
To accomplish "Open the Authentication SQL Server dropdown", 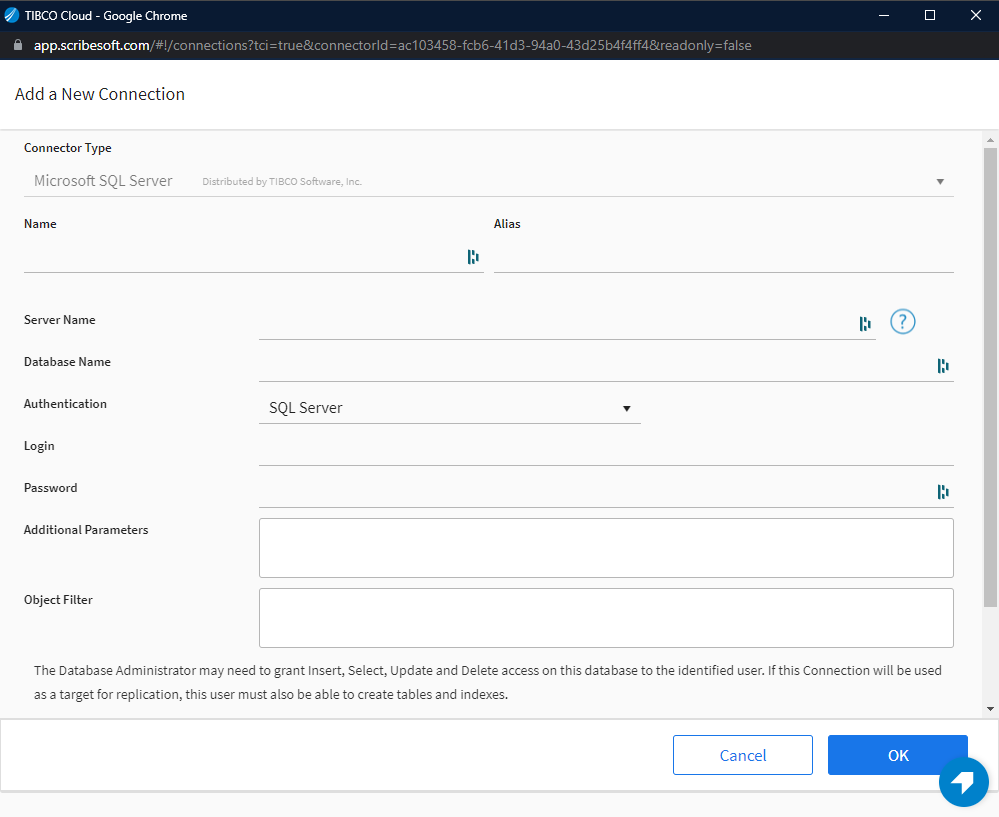I will coord(449,408).
